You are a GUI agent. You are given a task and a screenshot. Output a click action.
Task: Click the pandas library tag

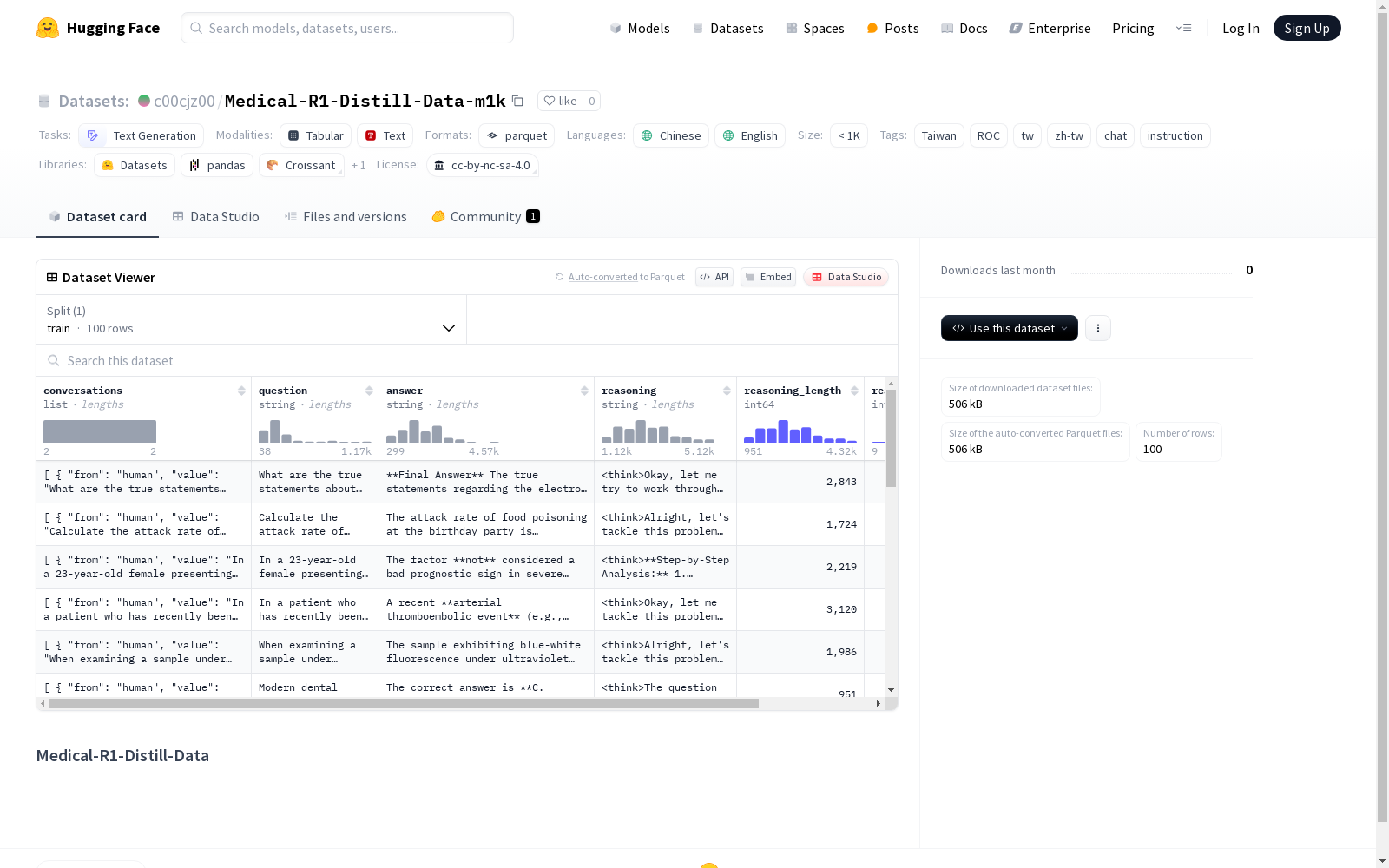click(217, 165)
